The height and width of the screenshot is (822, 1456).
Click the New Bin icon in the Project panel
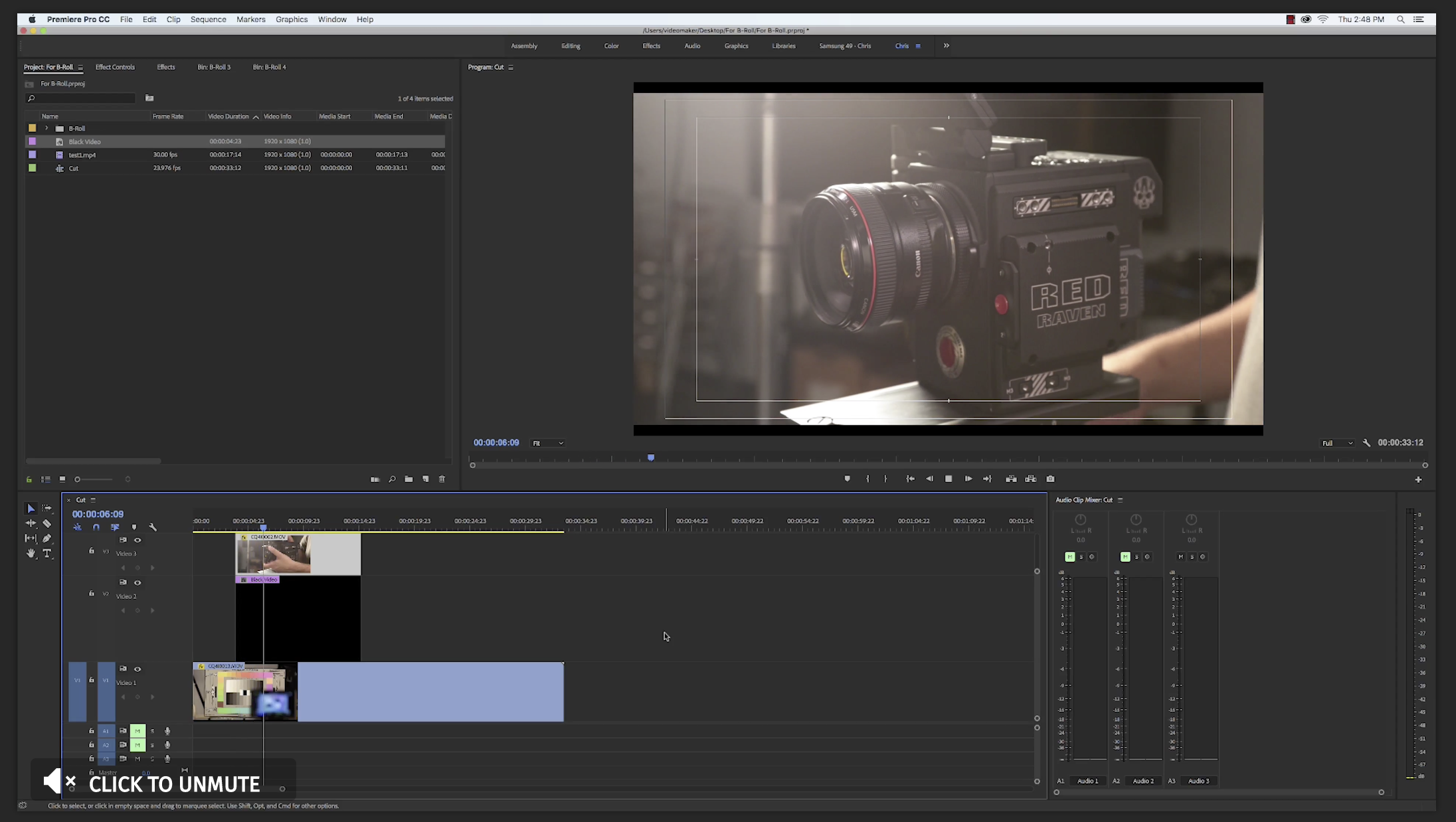[409, 479]
